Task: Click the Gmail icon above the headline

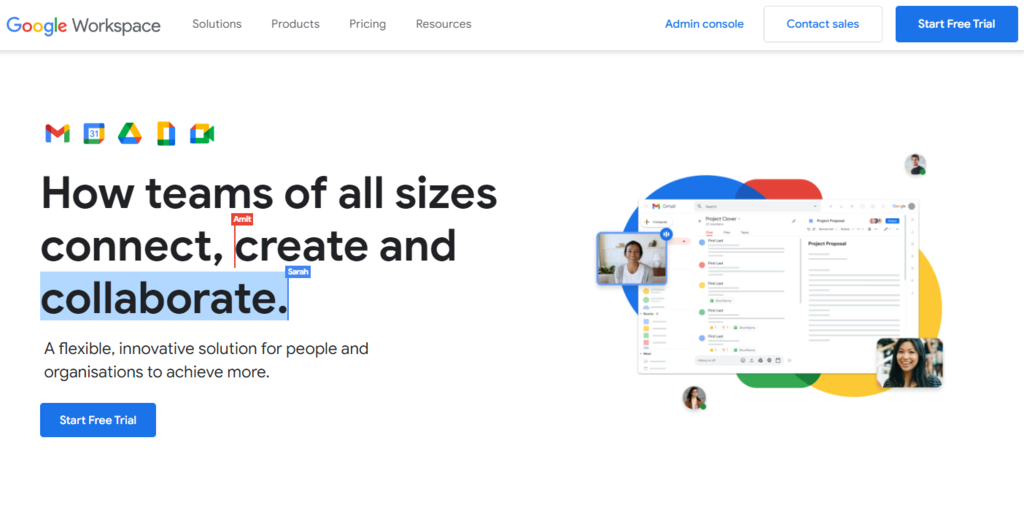Action: tap(57, 134)
